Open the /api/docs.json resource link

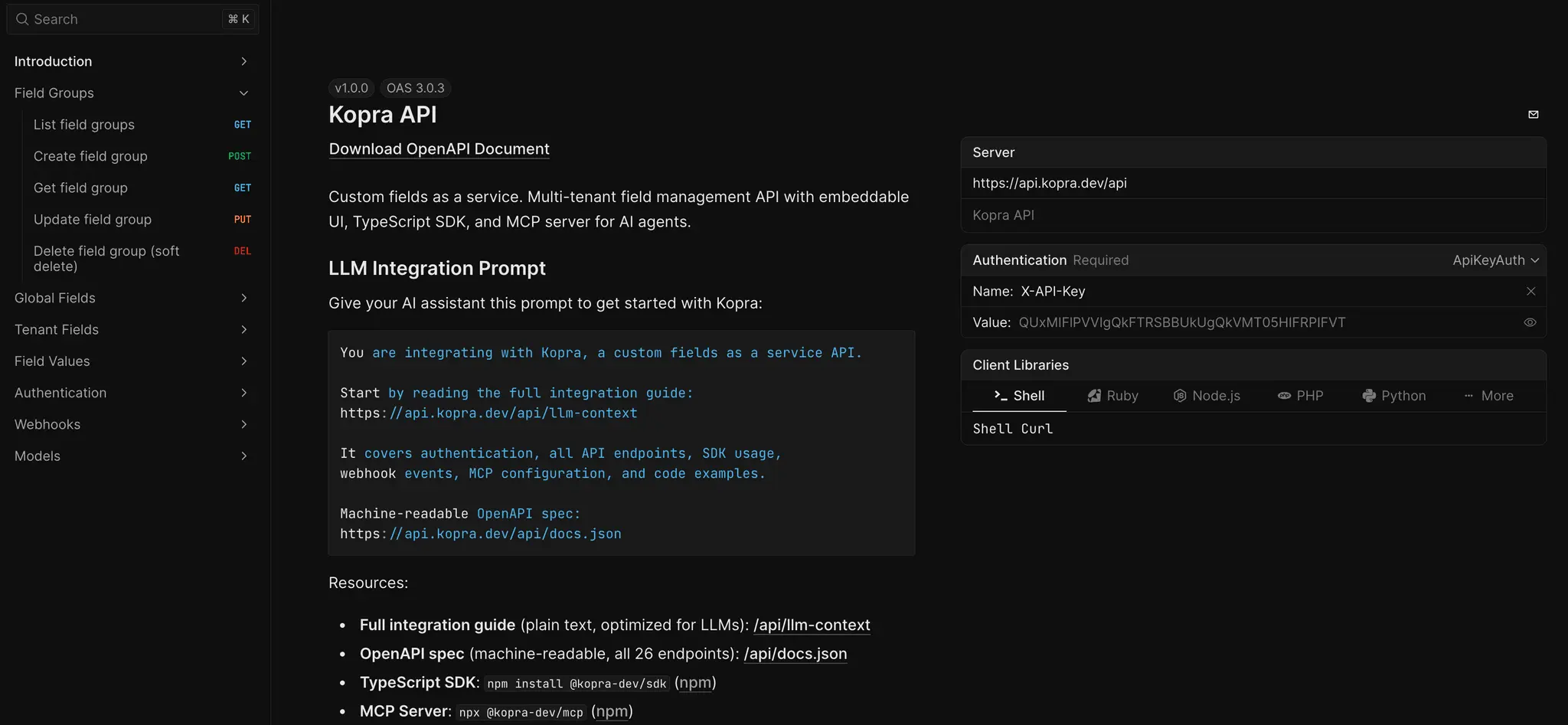[x=795, y=654]
